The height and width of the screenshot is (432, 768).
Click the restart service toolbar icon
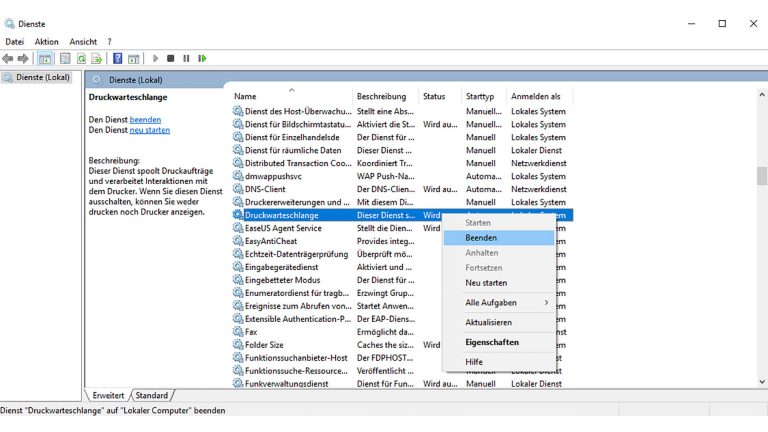(202, 58)
